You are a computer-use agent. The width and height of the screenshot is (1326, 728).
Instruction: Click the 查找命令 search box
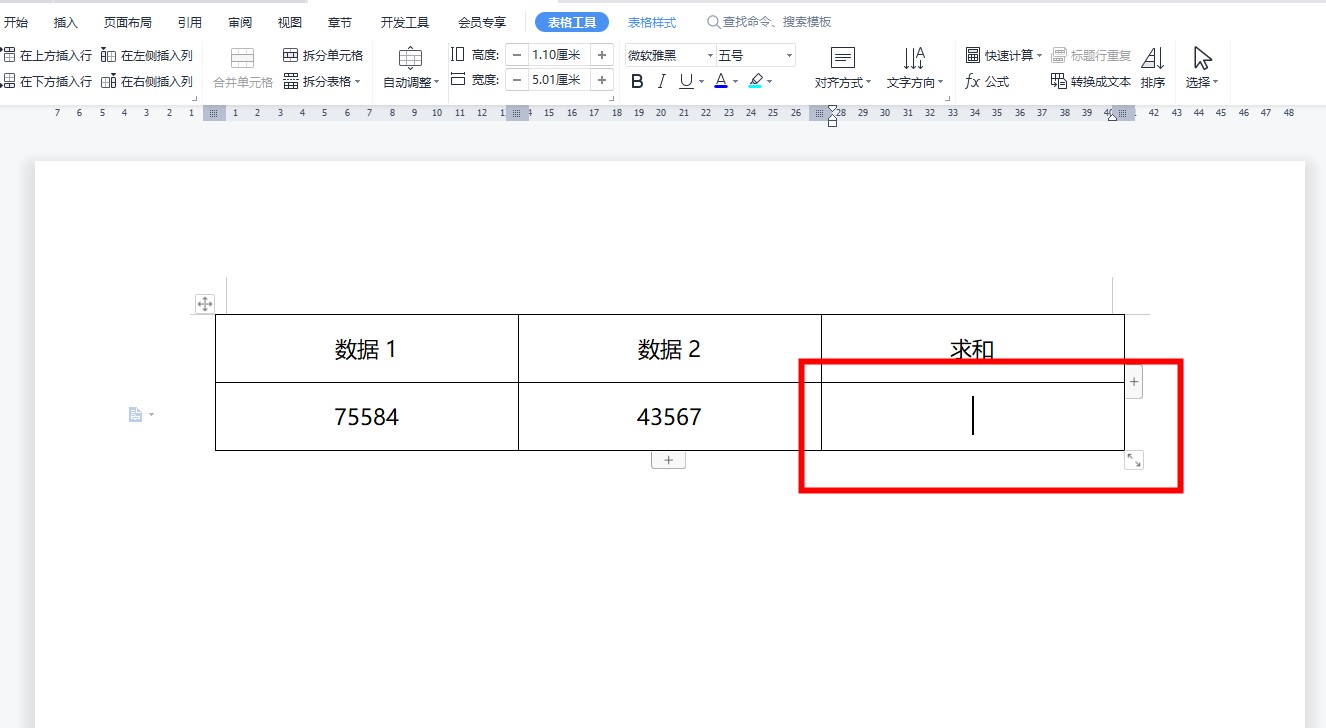tap(776, 22)
